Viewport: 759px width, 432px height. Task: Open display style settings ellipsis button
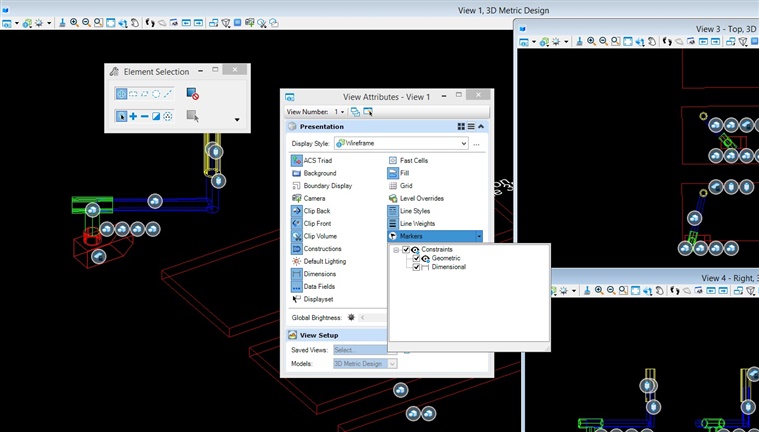tap(476, 144)
